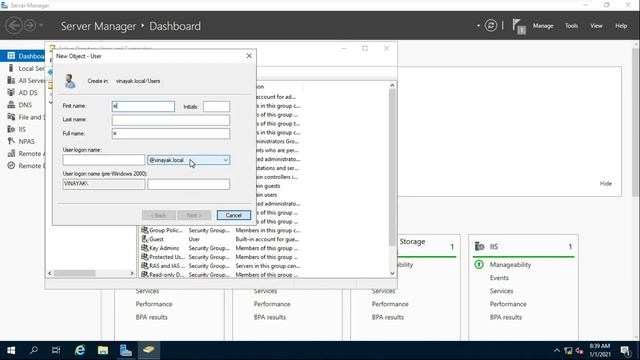
Task: Open the navigation history dropdown arrow
Action: tap(41, 26)
